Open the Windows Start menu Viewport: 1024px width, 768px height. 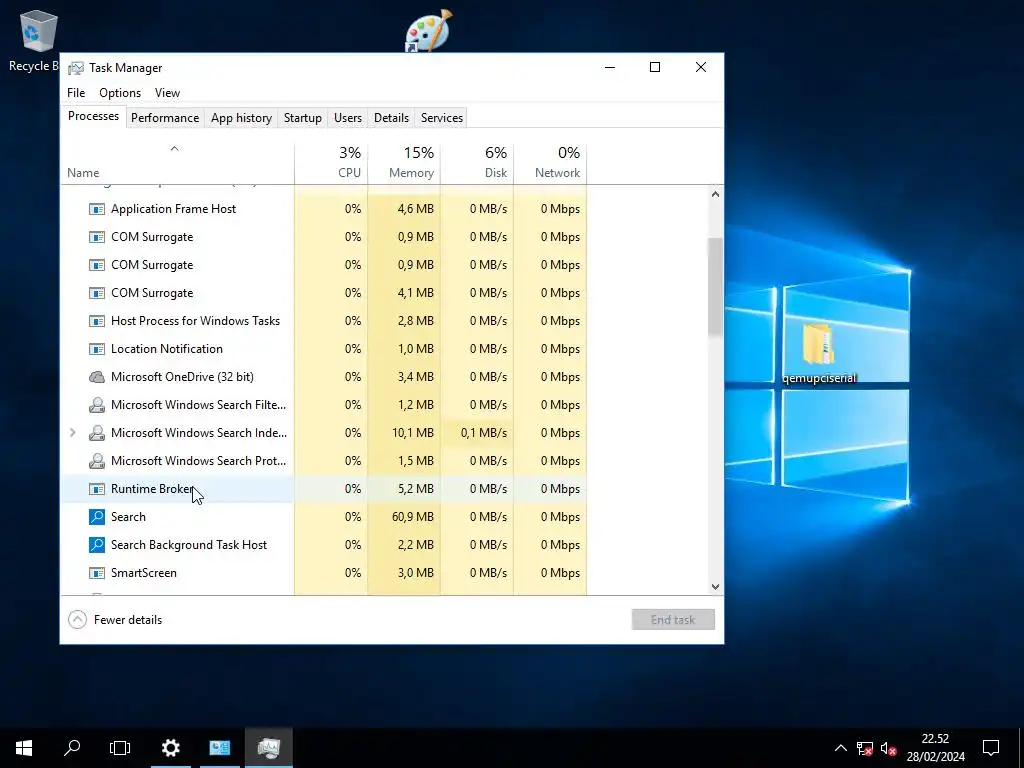[24, 748]
